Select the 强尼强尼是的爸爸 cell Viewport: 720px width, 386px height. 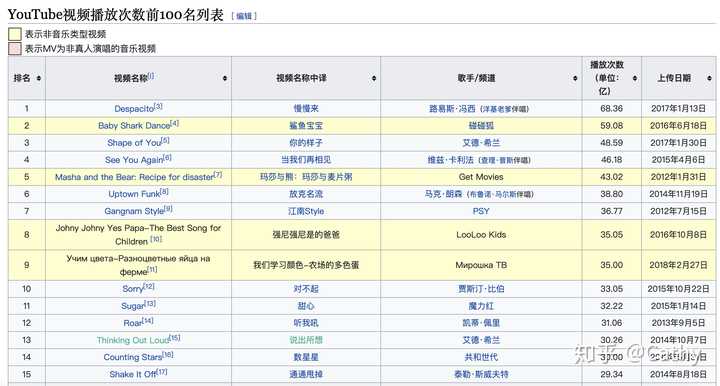coord(306,235)
